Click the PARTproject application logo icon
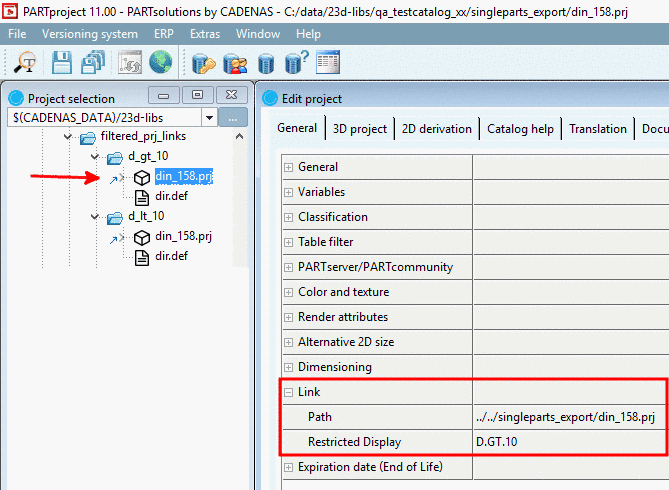Image resolution: width=669 pixels, height=490 pixels. tap(10, 12)
